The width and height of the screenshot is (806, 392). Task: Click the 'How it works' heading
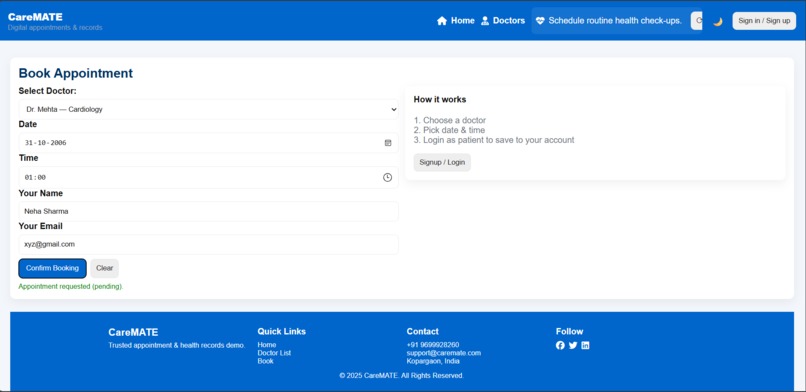point(440,99)
